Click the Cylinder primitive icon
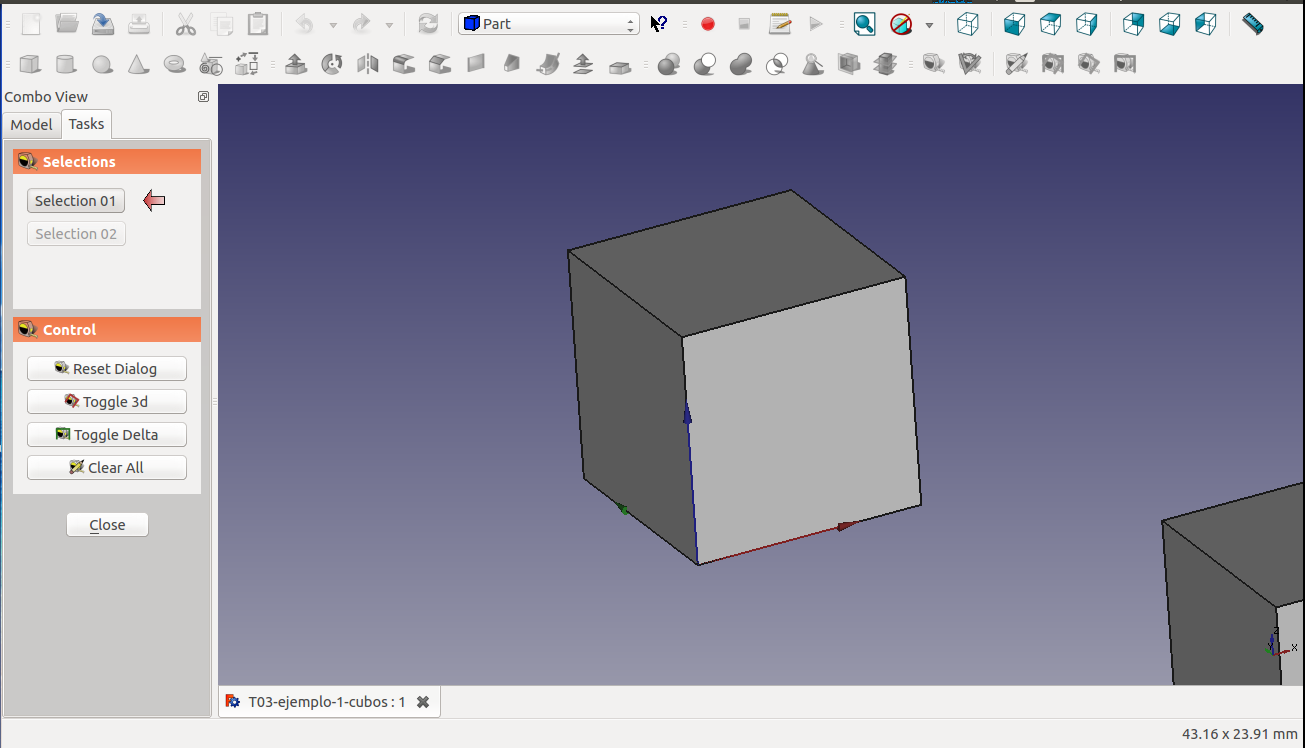This screenshot has height=748, width=1305. tap(66, 65)
